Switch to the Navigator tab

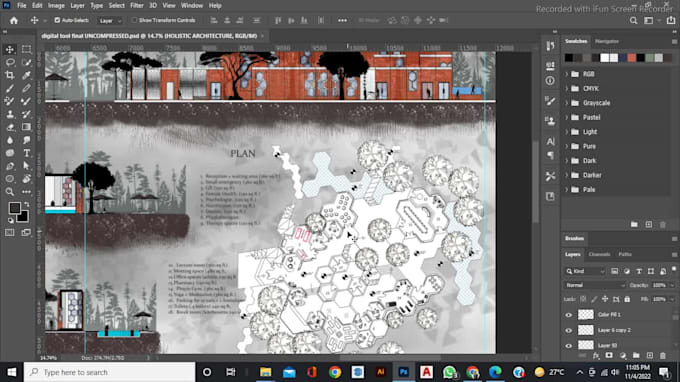coord(607,42)
